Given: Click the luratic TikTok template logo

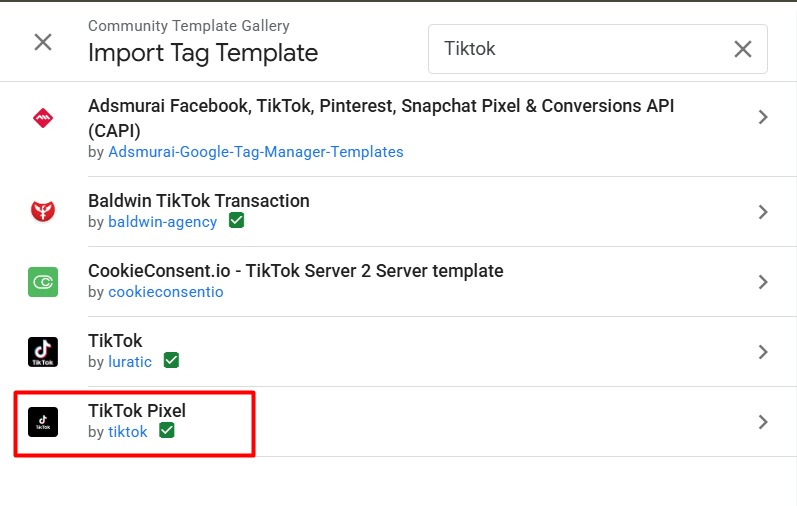Looking at the screenshot, I should (43, 352).
